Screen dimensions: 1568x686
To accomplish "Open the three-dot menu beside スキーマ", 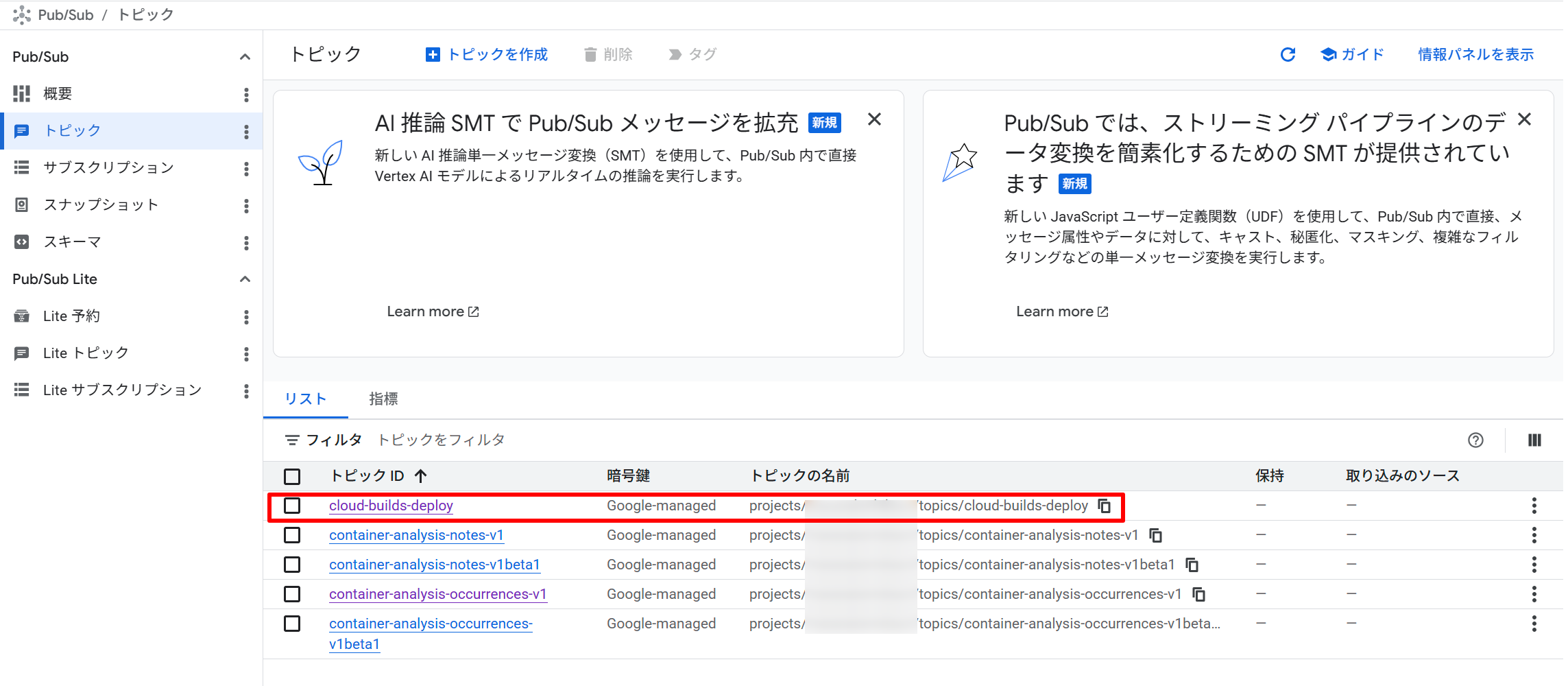I will tap(246, 243).
